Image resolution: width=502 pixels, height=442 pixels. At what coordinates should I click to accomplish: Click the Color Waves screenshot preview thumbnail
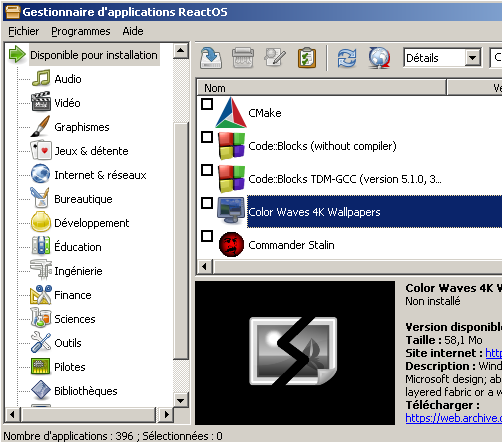295,353
